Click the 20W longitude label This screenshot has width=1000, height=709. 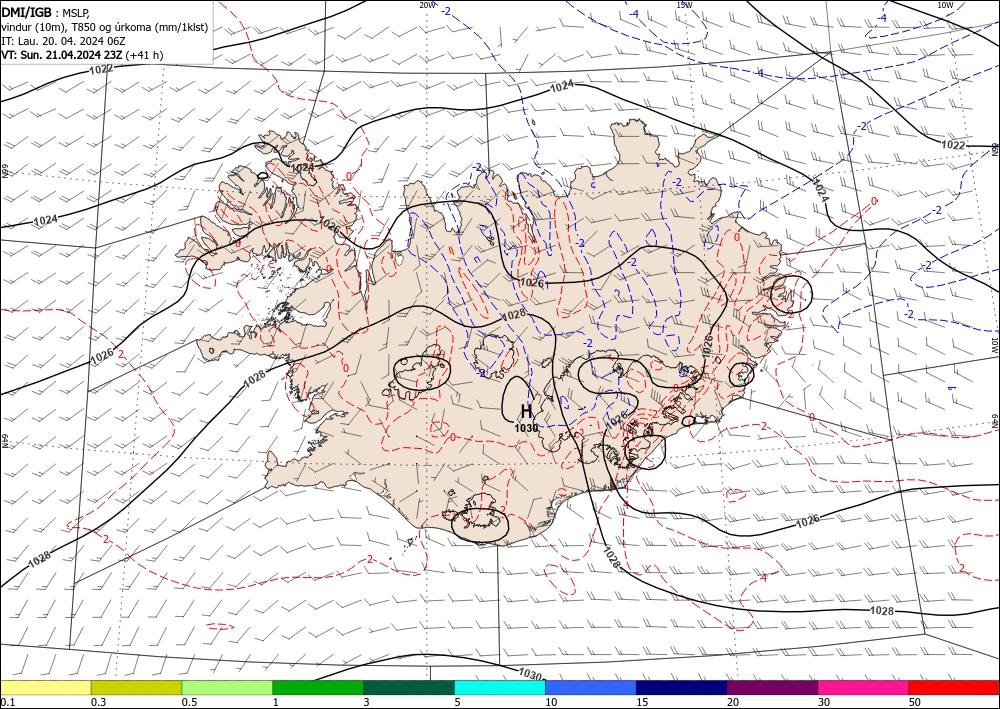(427, 5)
